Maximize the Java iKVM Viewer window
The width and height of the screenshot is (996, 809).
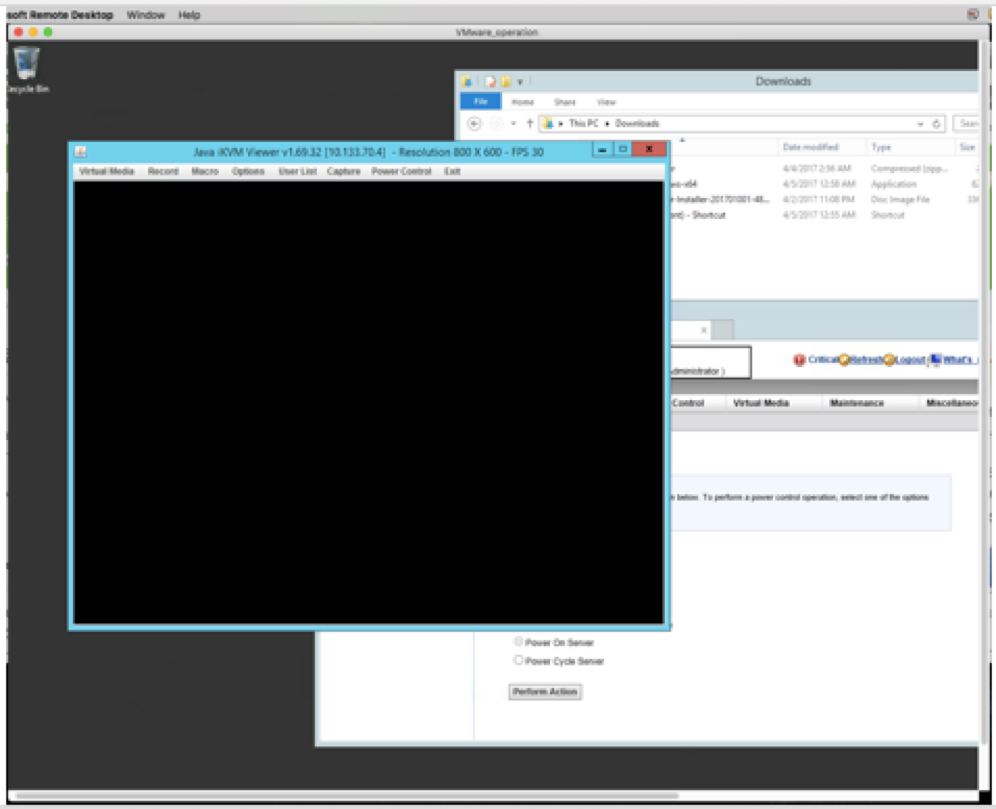pyautogui.click(x=622, y=149)
